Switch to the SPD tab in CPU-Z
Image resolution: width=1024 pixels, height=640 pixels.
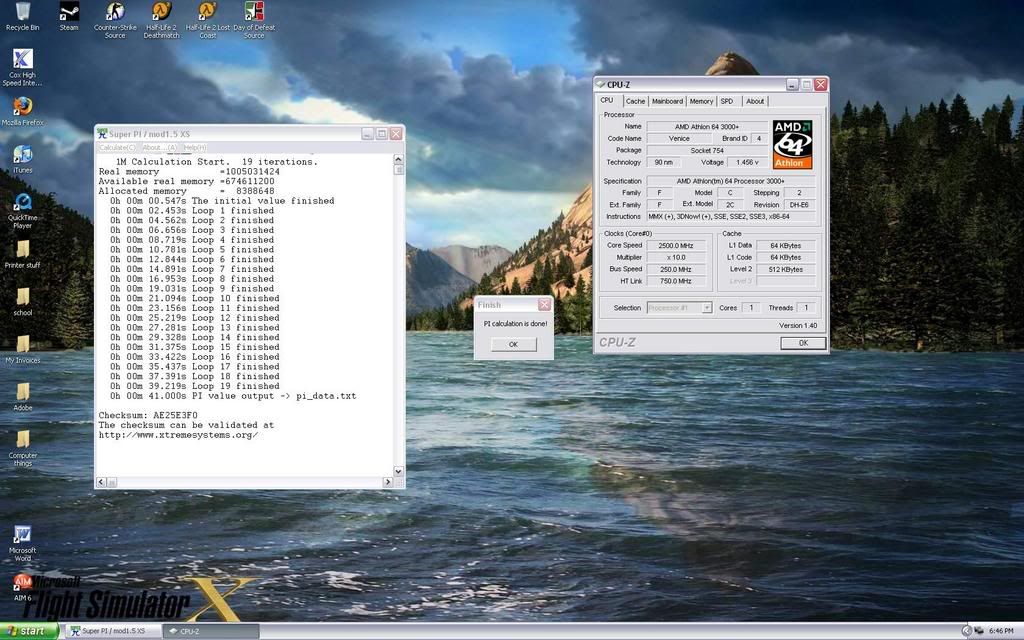pyautogui.click(x=727, y=101)
